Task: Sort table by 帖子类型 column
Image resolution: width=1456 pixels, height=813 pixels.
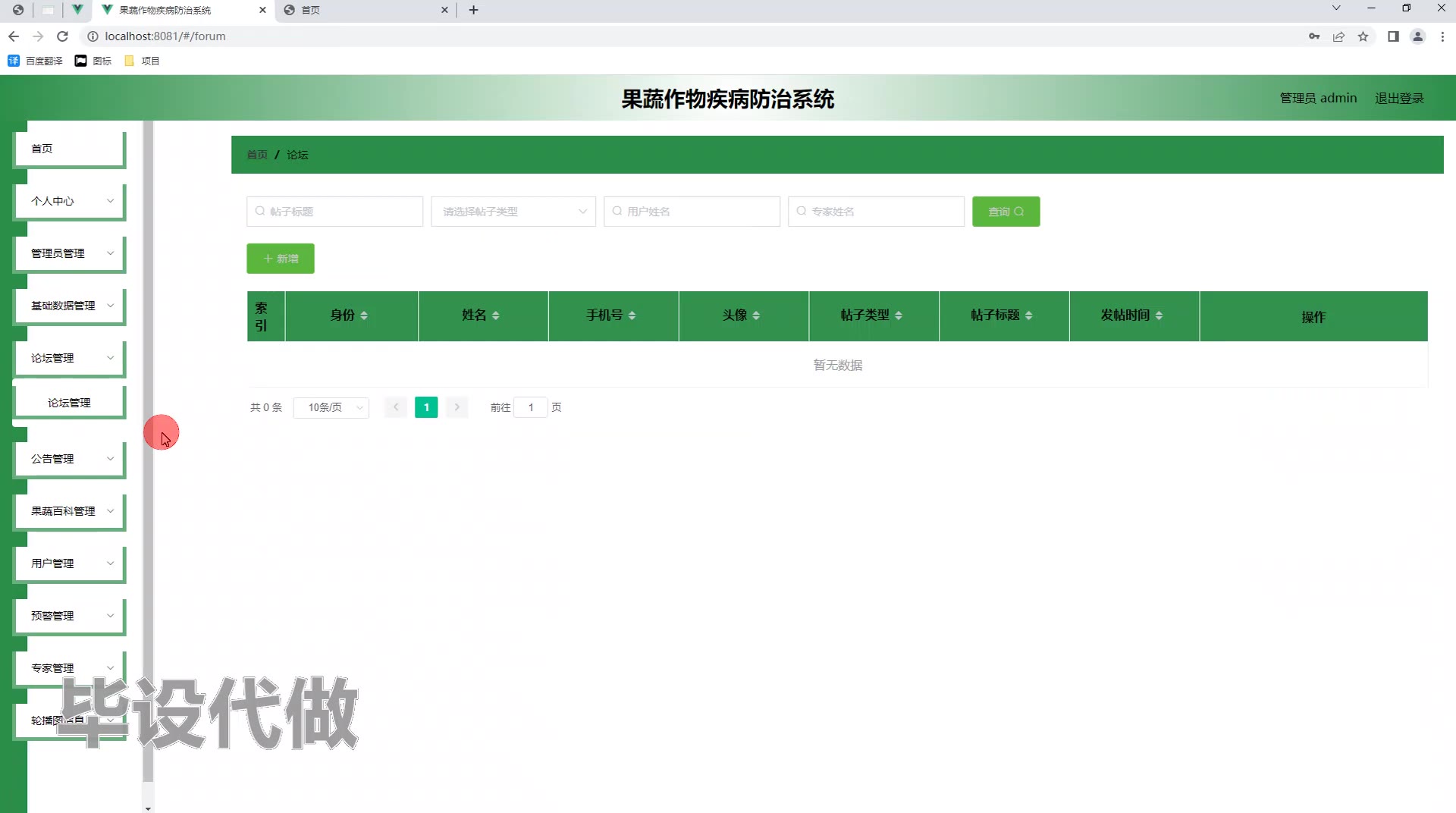Action: [x=899, y=315]
